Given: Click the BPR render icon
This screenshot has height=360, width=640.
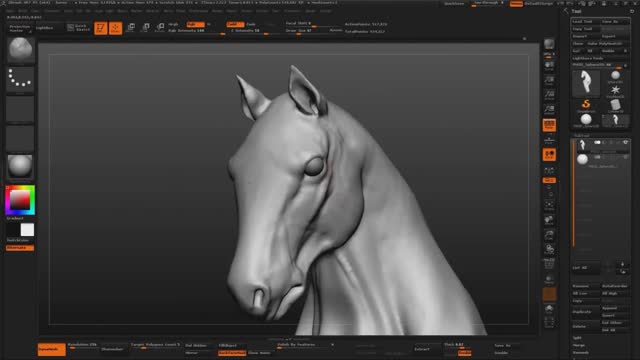Looking at the screenshot, I should (549, 44).
